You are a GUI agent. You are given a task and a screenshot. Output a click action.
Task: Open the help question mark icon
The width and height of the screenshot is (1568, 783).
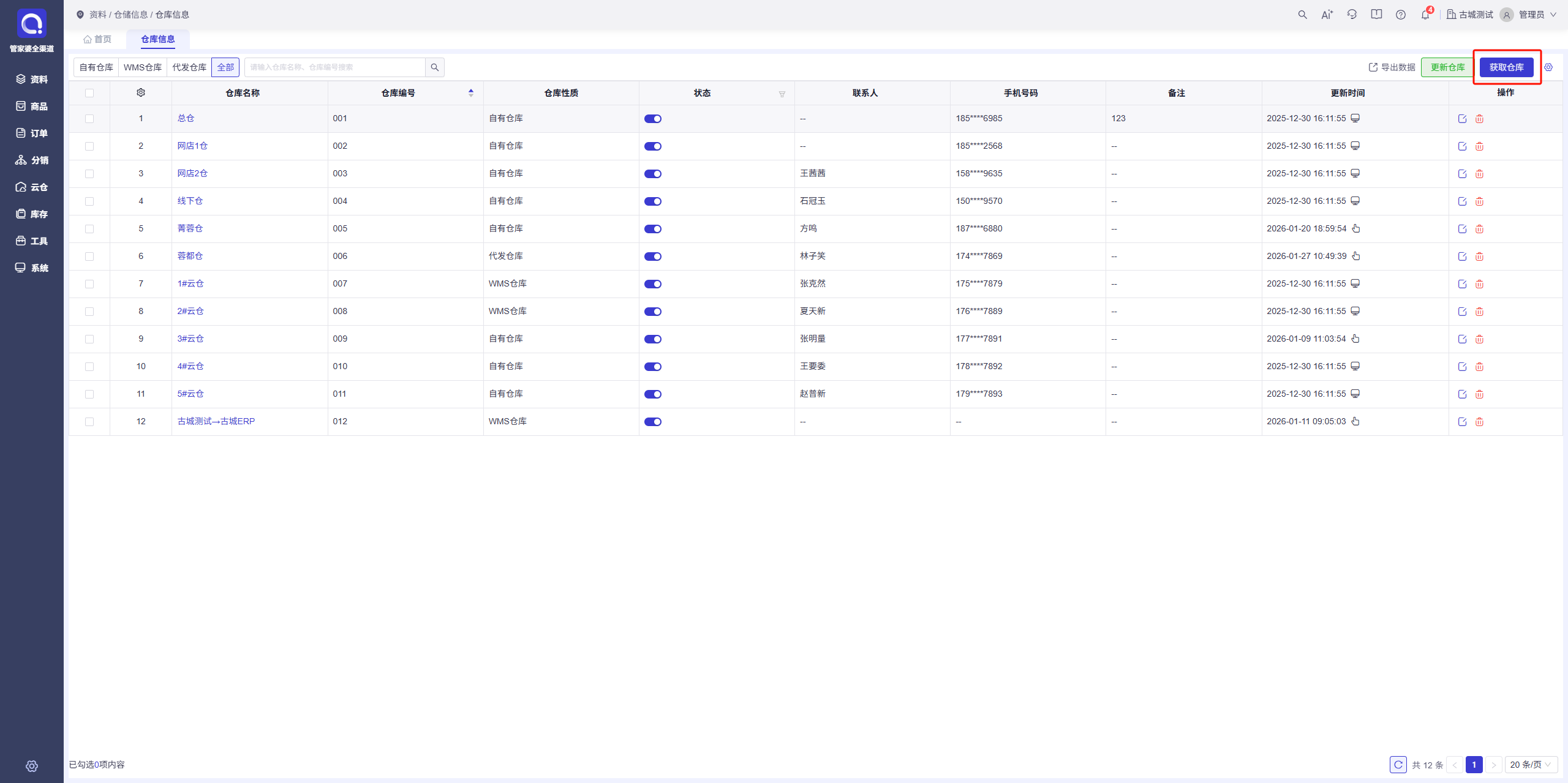pos(1401,15)
